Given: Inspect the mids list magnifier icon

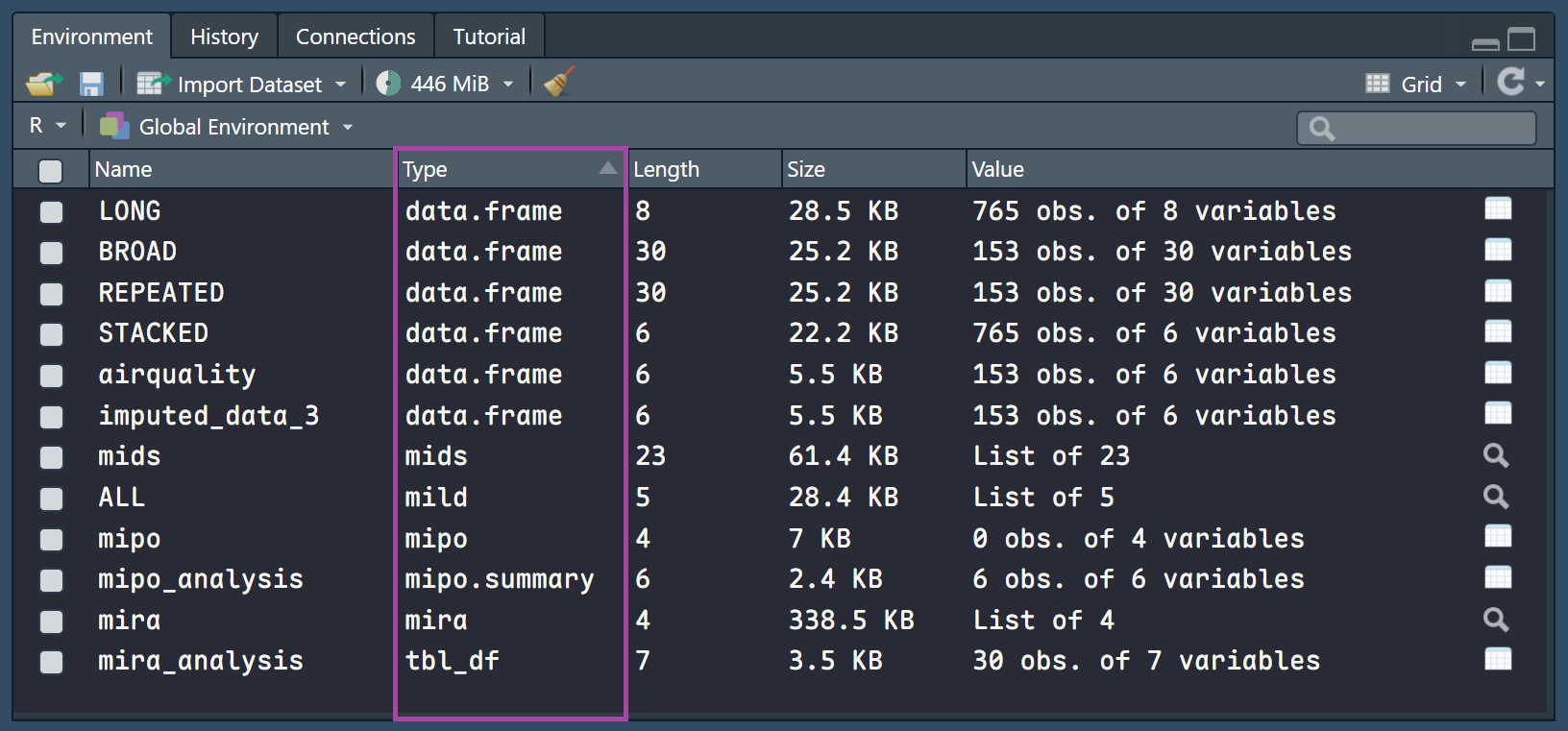Looking at the screenshot, I should (x=1496, y=455).
